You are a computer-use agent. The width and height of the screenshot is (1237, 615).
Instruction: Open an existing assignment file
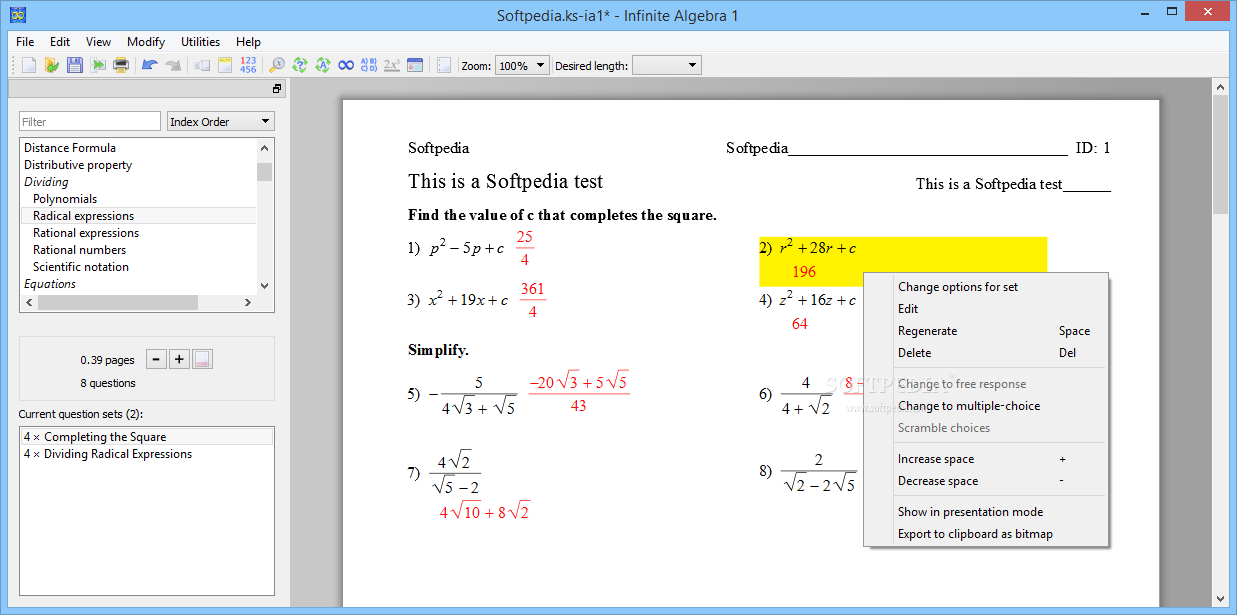point(52,65)
